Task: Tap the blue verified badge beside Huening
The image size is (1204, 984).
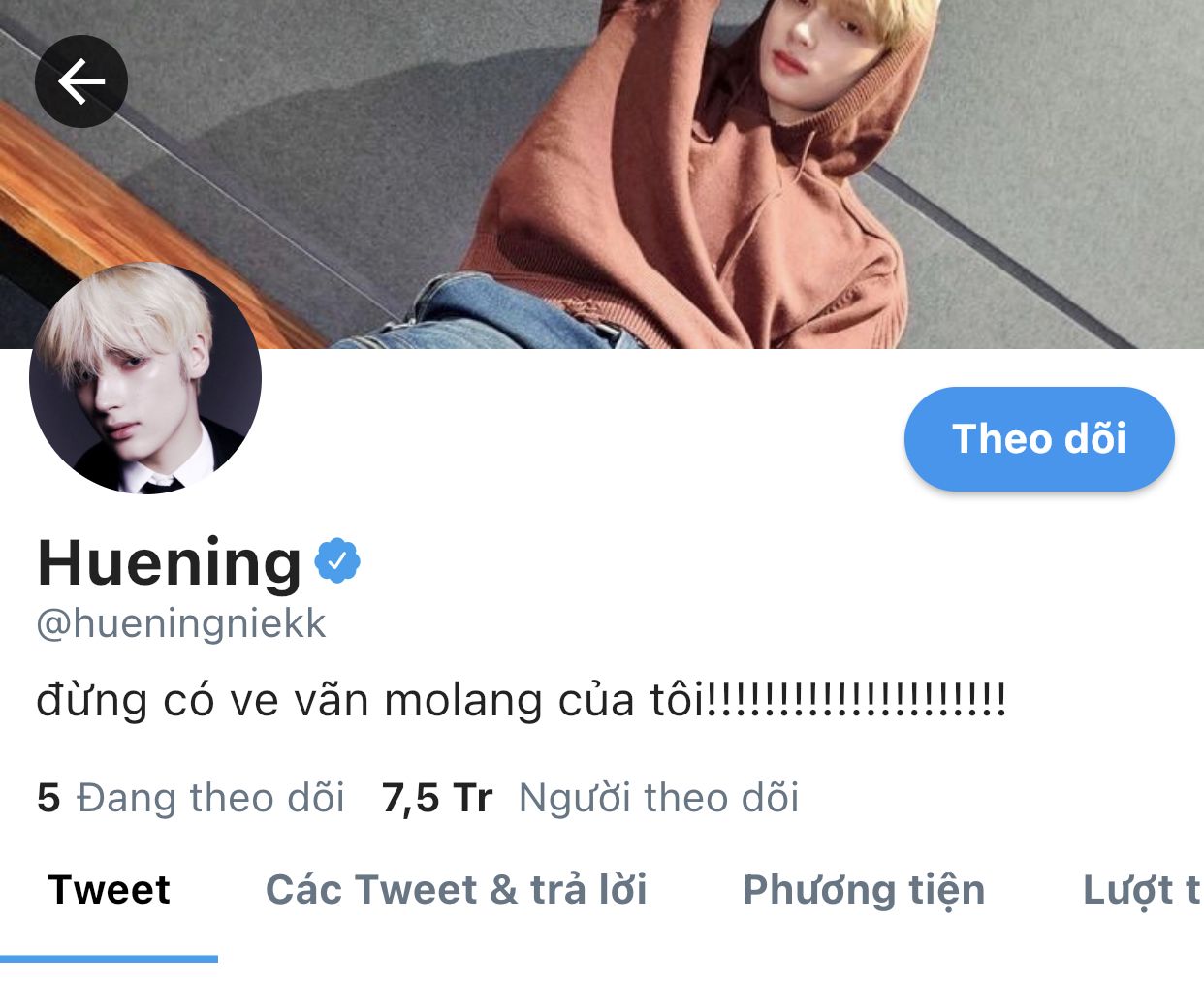Action: pos(337,560)
